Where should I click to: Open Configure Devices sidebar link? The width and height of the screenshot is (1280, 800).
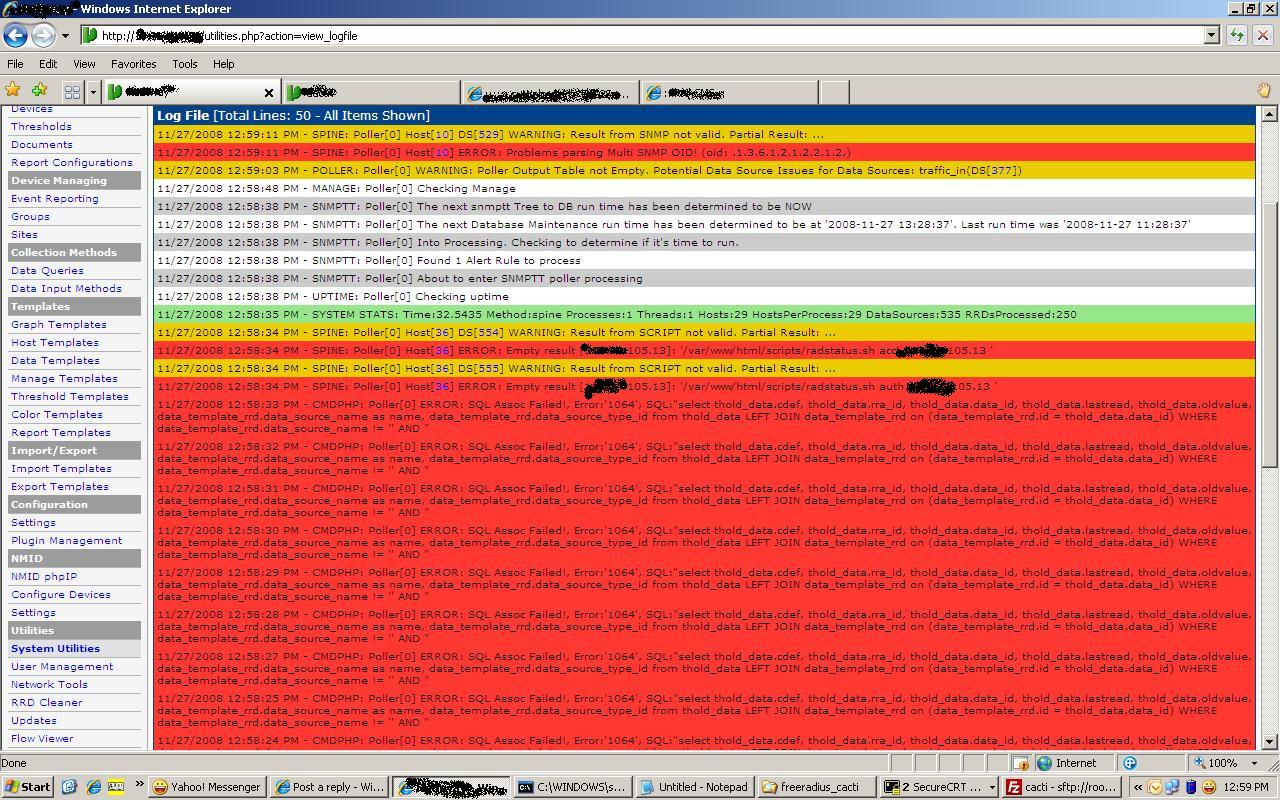click(61, 595)
